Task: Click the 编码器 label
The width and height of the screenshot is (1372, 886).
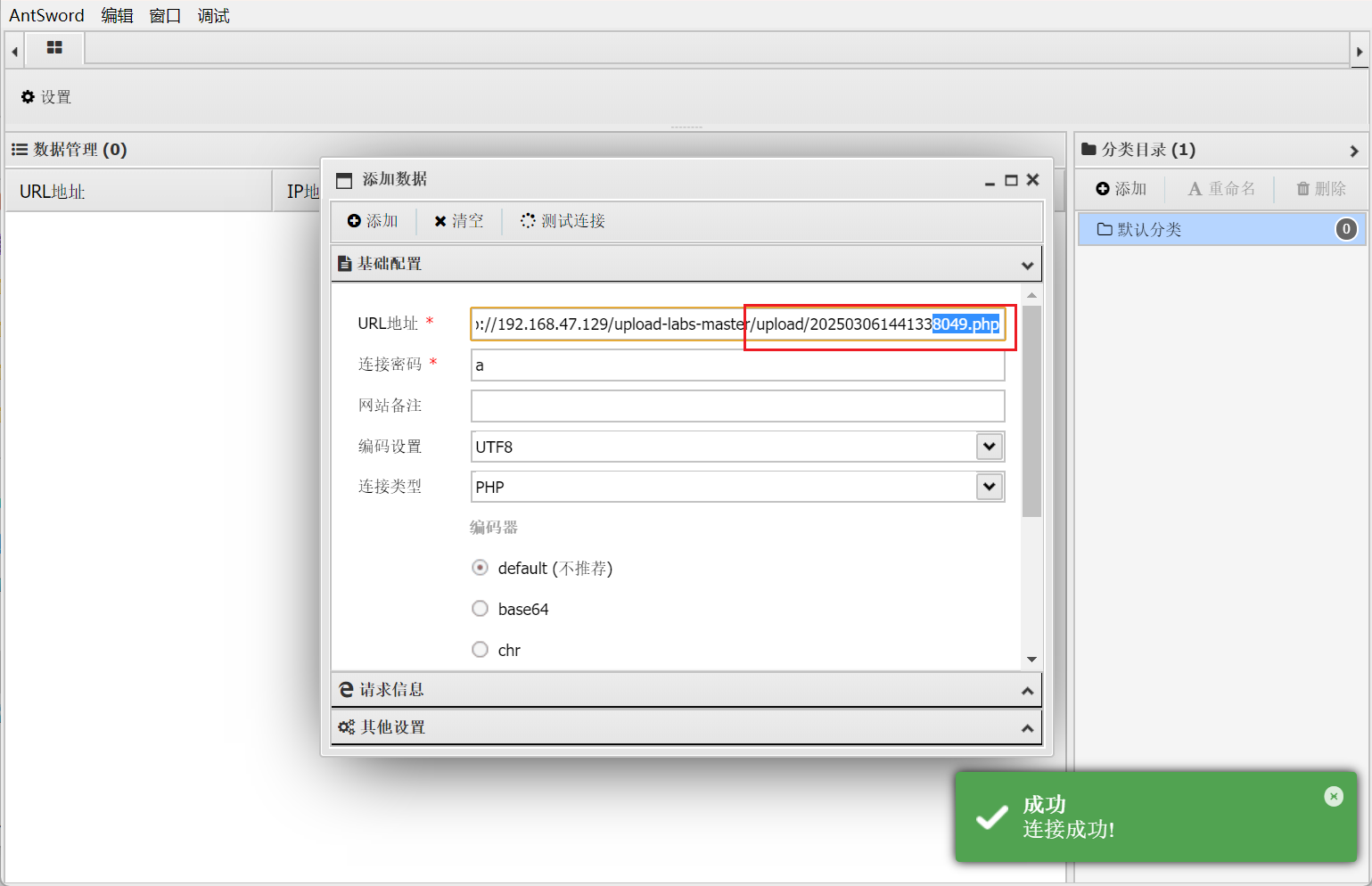Action: click(x=494, y=527)
